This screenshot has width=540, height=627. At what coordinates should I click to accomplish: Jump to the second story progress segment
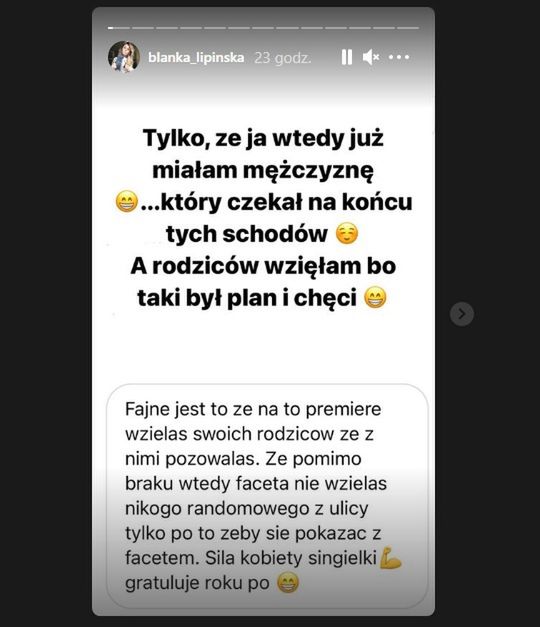coord(143,28)
